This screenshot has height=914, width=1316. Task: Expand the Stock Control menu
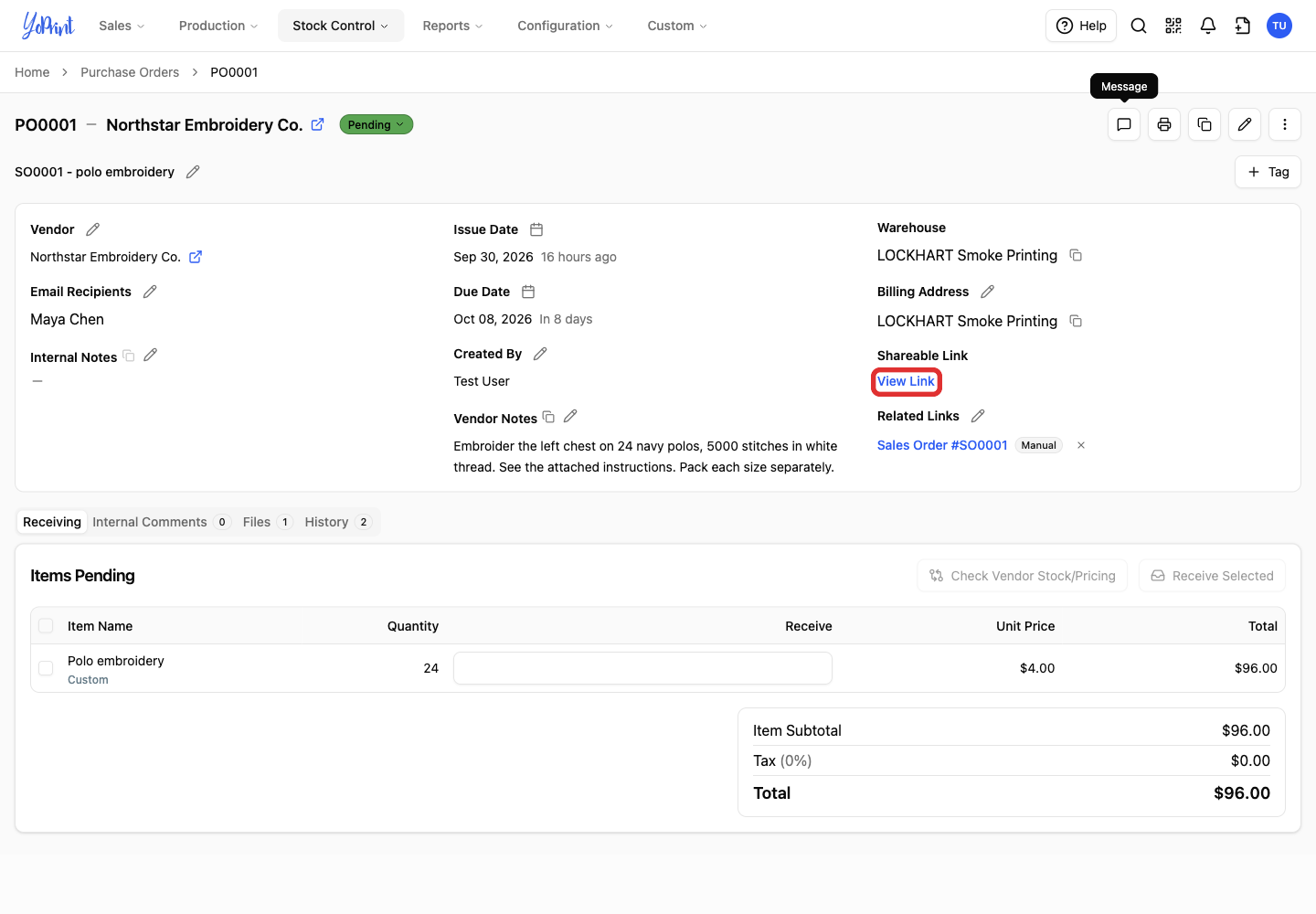[340, 26]
